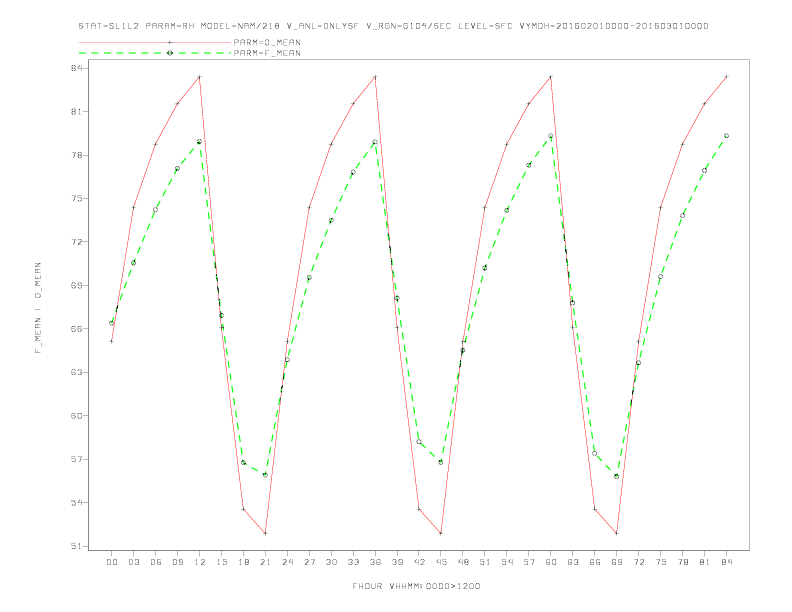Image resolution: width=792 pixels, height=612 pixels.
Task: Click x-axis tick label 69
Action: [617, 562]
